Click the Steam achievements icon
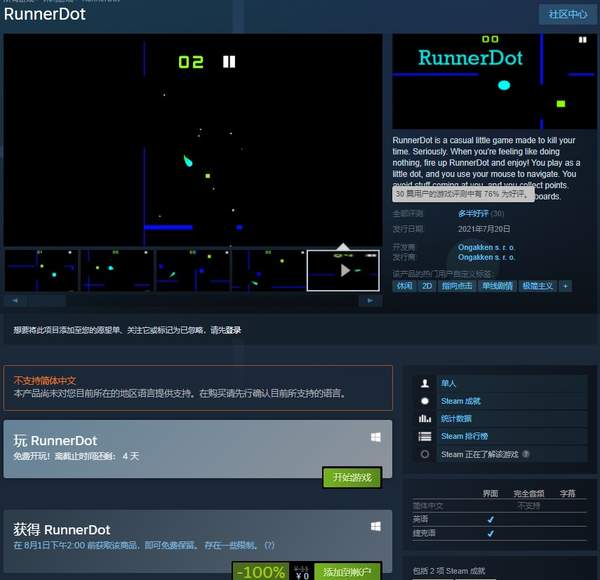The image size is (600, 580). click(x=425, y=401)
